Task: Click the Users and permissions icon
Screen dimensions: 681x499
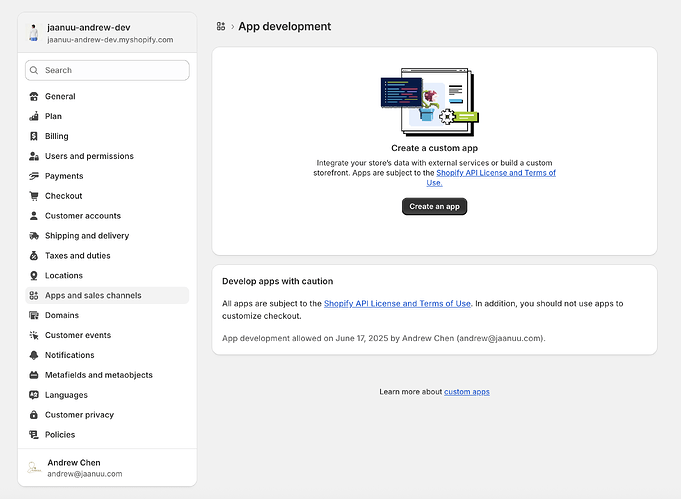Action: tap(34, 156)
